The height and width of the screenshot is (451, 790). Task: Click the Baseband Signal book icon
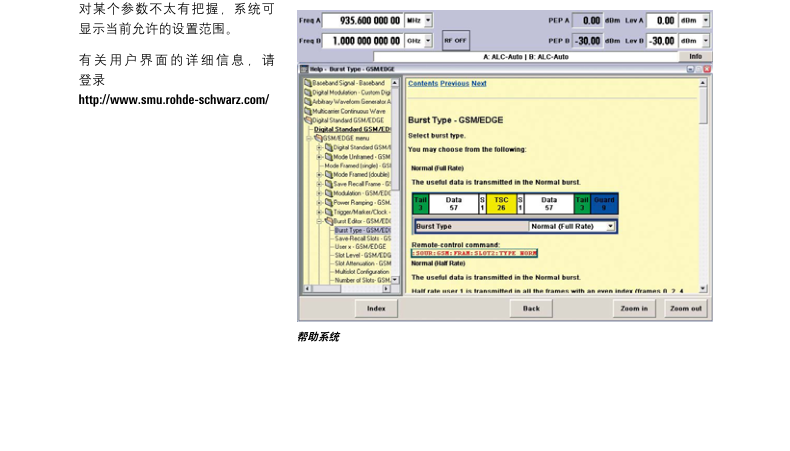point(307,83)
